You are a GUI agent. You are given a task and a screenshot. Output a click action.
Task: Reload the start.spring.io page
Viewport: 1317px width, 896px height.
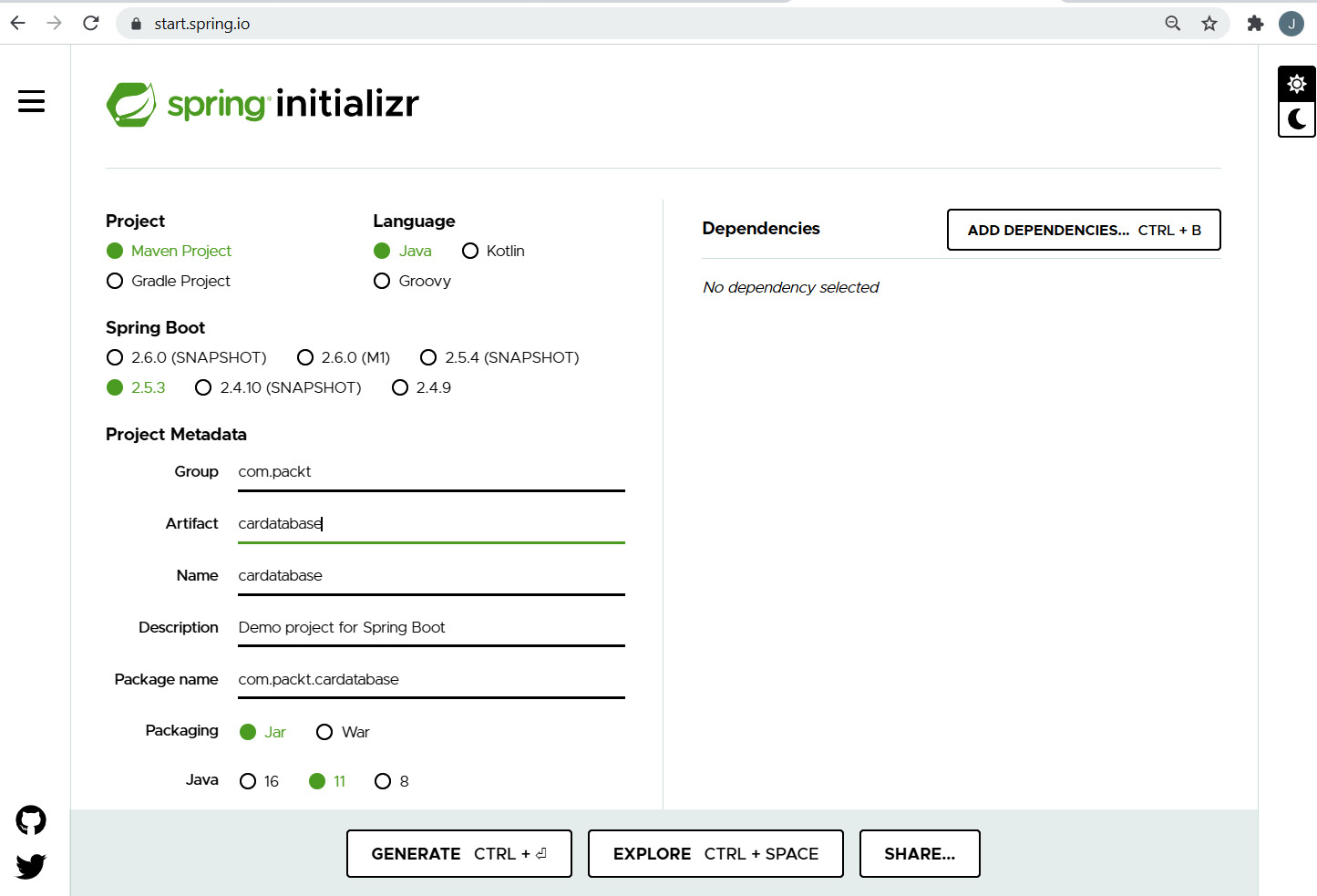[91, 23]
